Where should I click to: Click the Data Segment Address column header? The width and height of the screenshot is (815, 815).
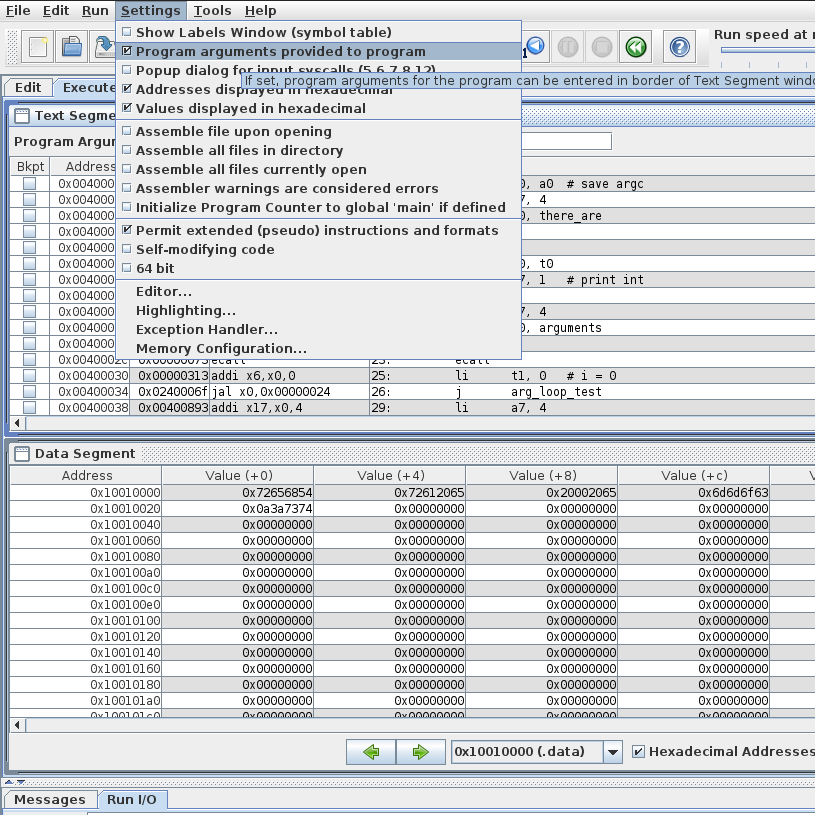87,475
